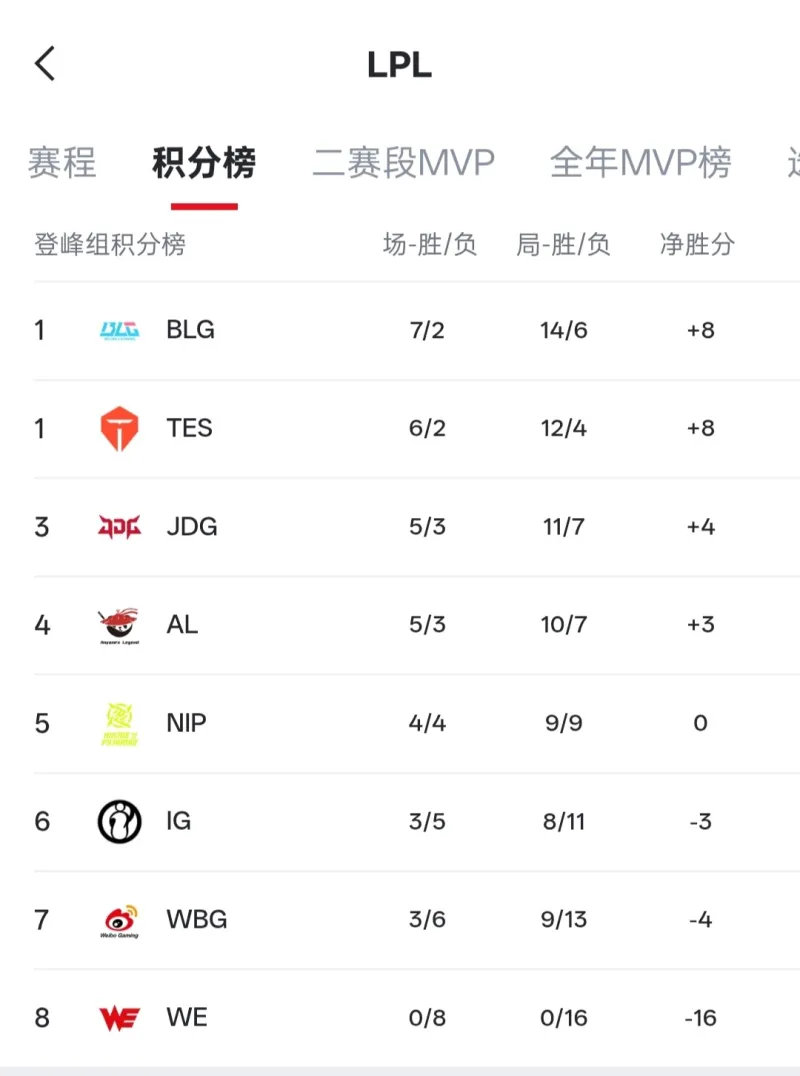Click the LPL page title
800x1076 pixels.
click(399, 65)
